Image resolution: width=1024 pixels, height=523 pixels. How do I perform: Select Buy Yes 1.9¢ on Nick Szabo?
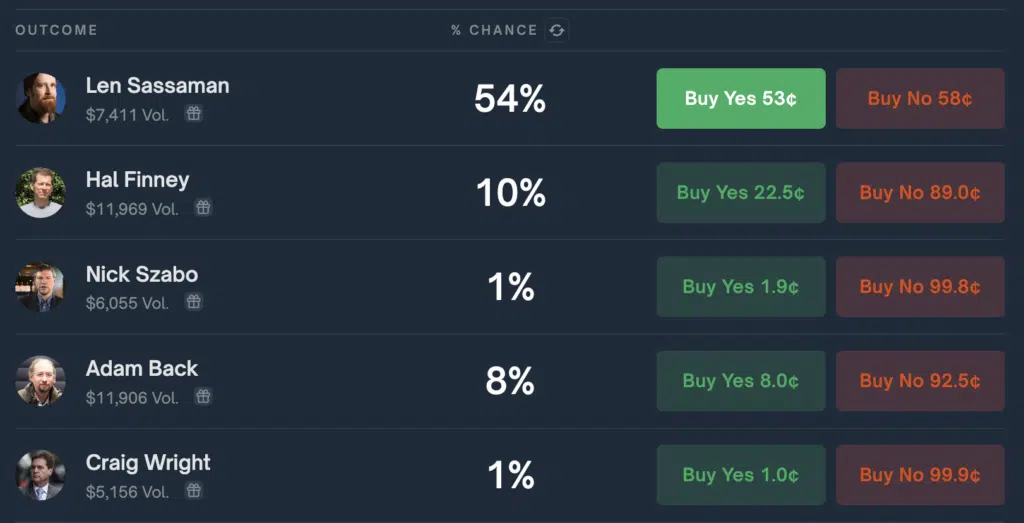pos(741,287)
